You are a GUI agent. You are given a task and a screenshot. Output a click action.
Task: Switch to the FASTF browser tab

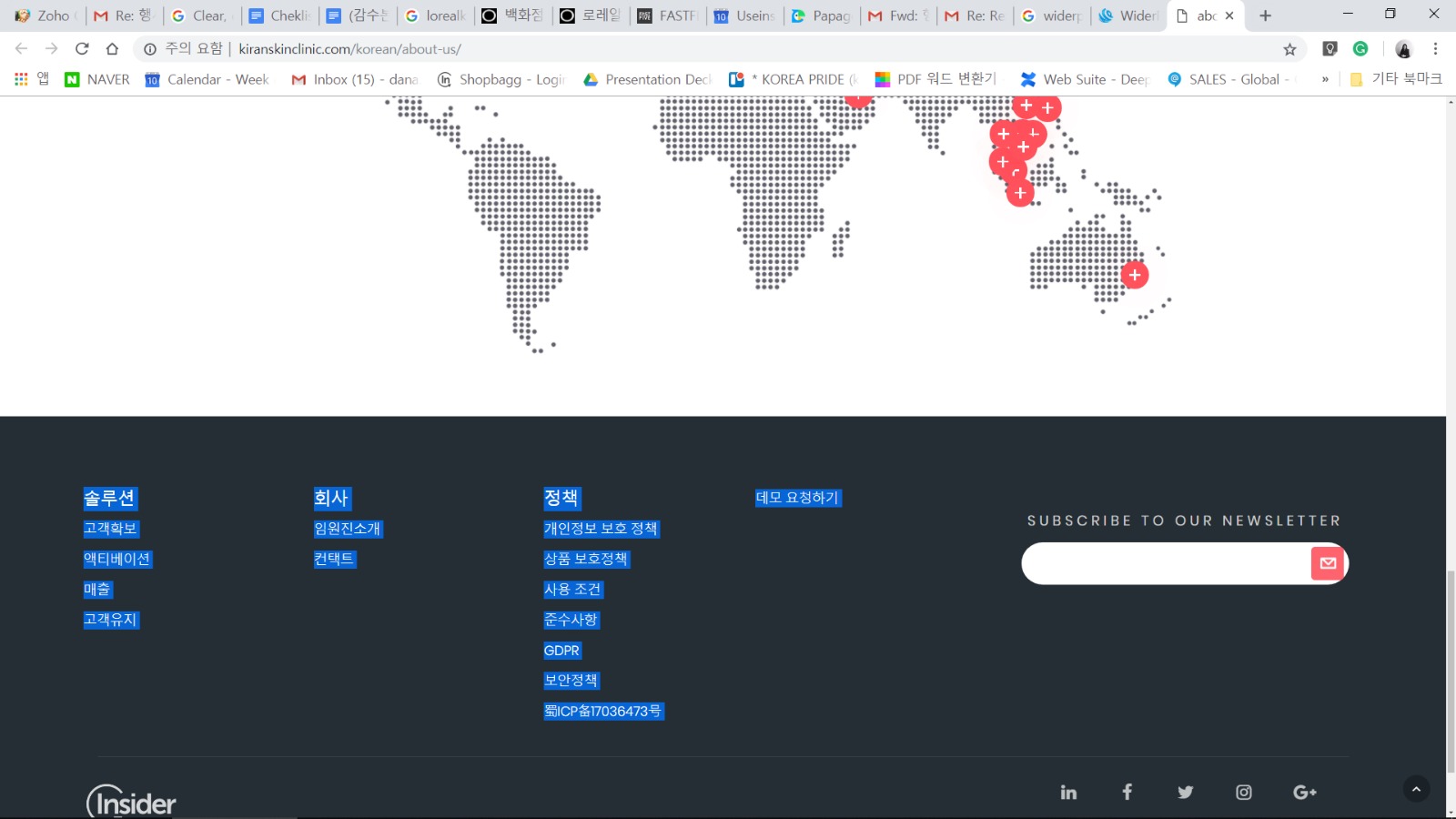click(668, 15)
